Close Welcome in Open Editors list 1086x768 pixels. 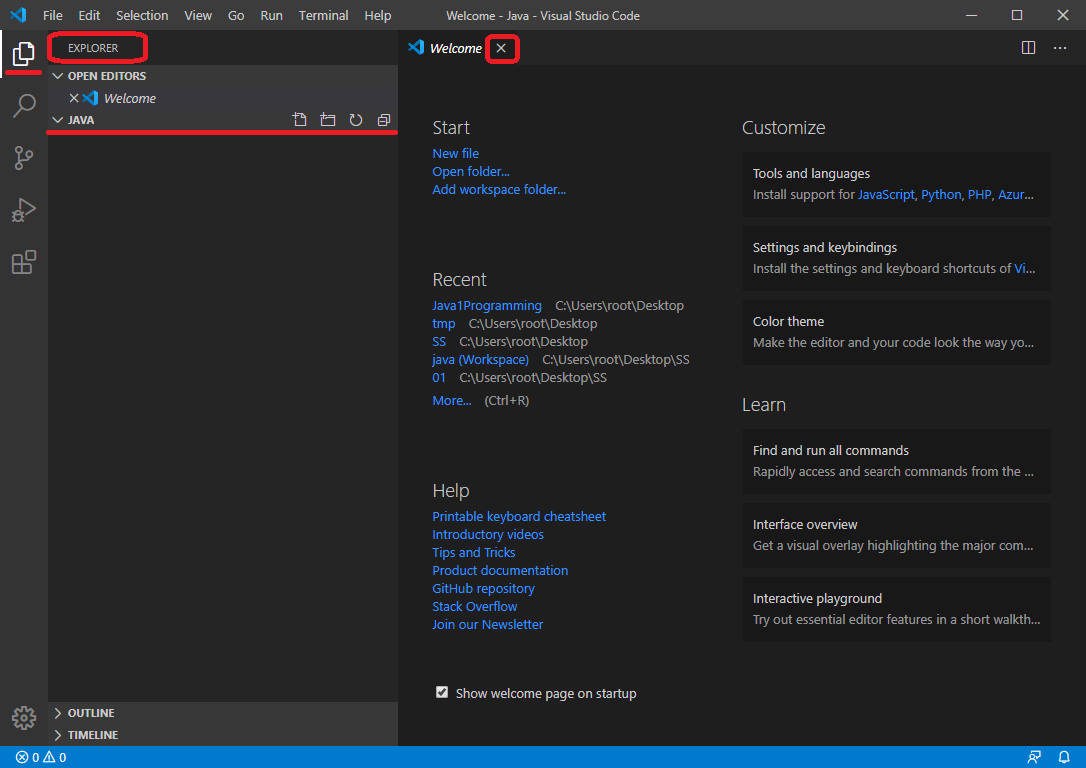click(74, 98)
